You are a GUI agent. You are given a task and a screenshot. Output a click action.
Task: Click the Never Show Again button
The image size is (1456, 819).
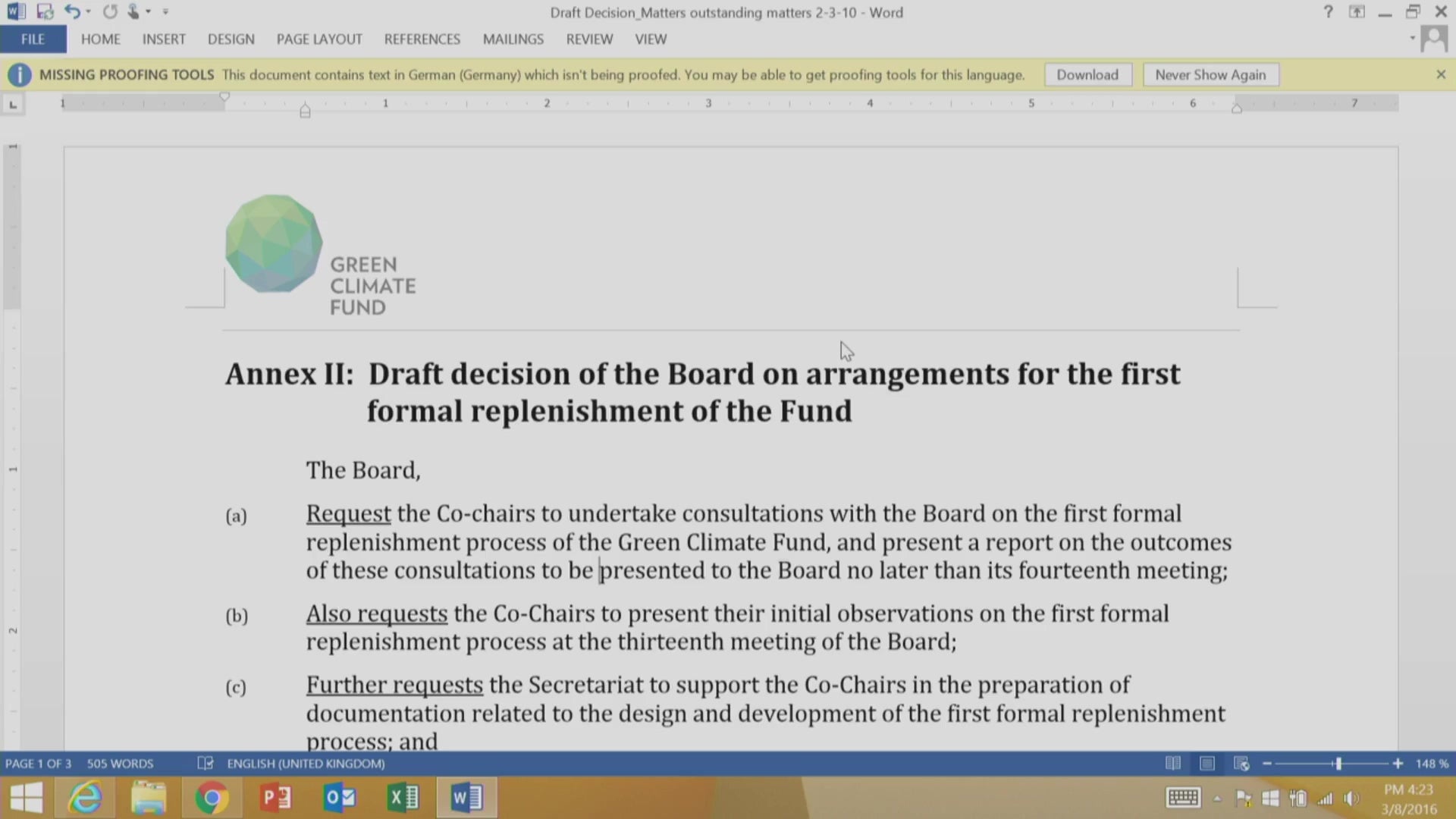(x=1210, y=75)
